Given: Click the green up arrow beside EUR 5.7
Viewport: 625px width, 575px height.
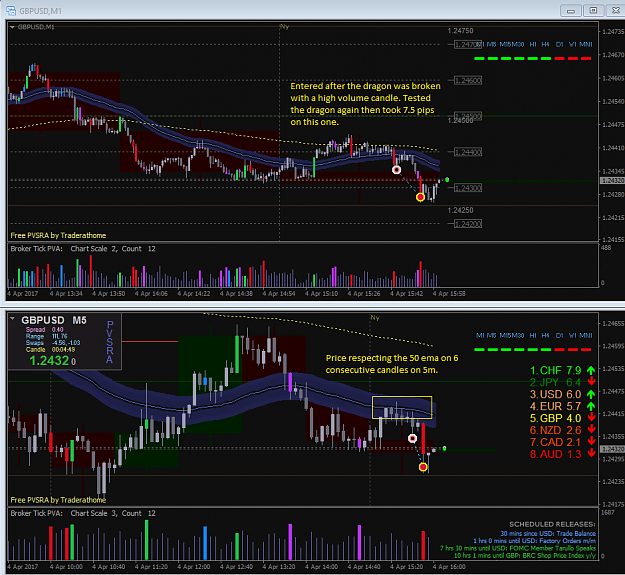Looking at the screenshot, I should pyautogui.click(x=591, y=406).
